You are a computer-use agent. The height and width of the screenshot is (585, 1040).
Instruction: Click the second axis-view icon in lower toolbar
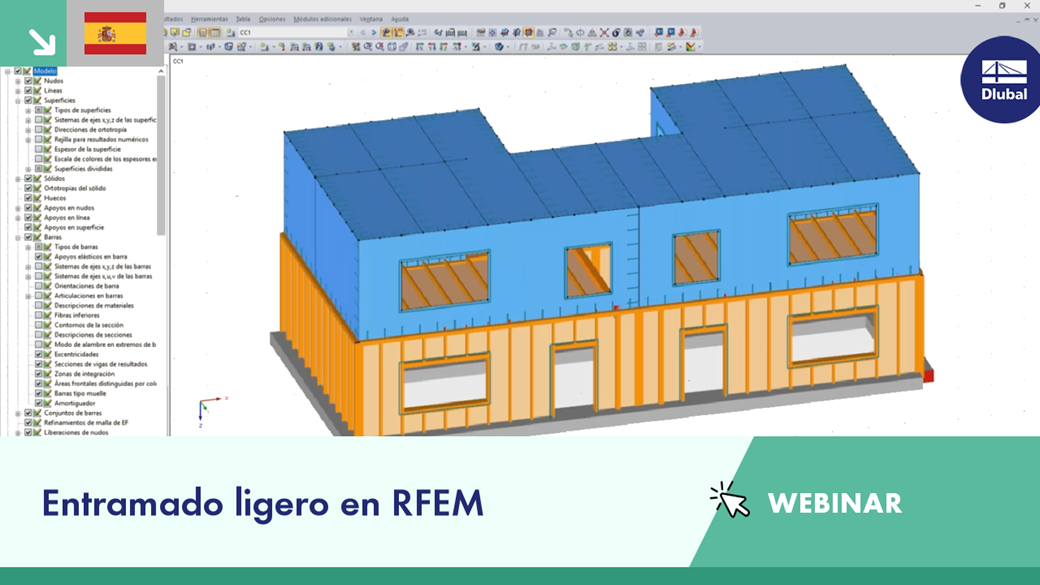pyautogui.click(x=432, y=47)
